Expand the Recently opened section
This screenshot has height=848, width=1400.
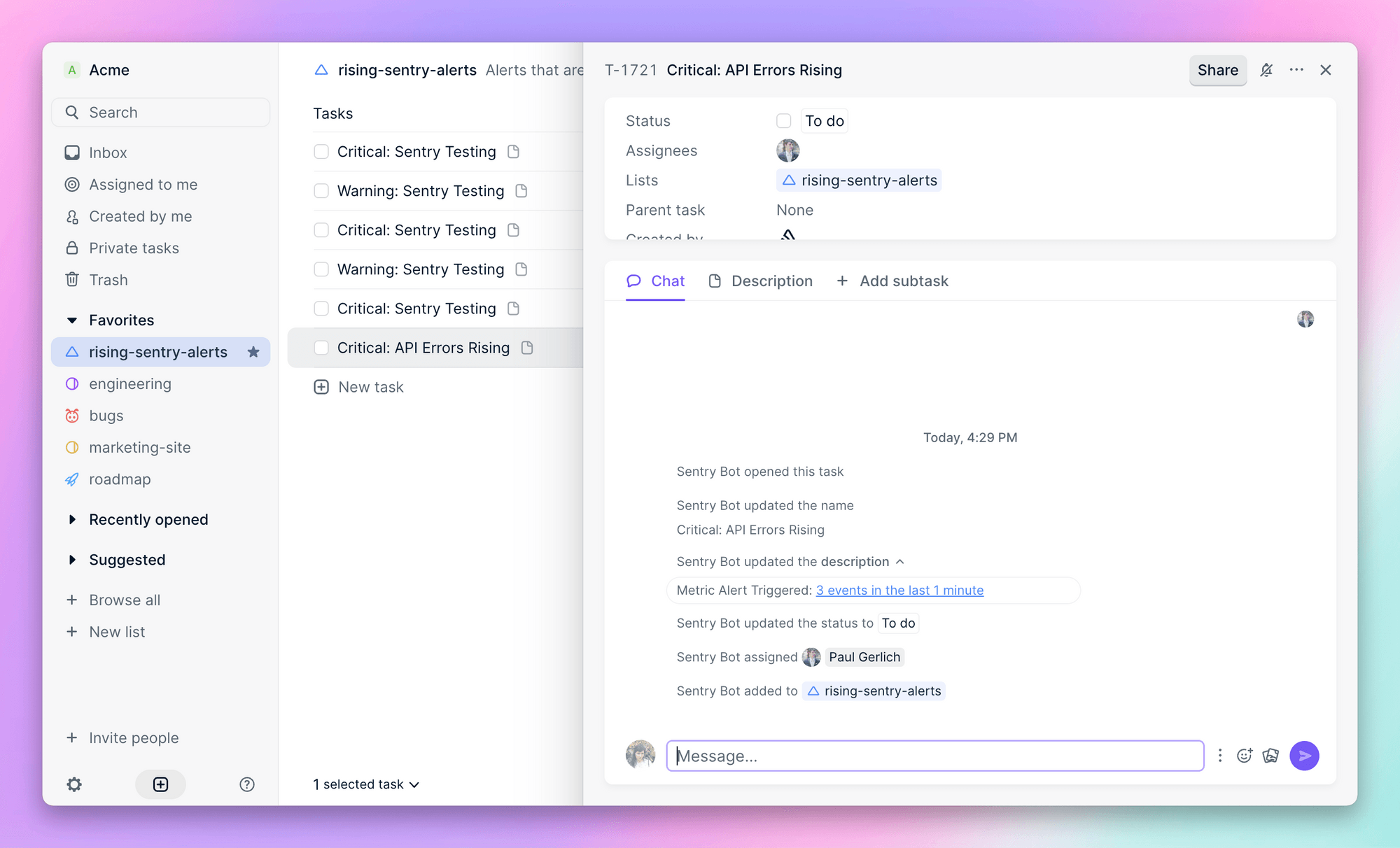72,520
